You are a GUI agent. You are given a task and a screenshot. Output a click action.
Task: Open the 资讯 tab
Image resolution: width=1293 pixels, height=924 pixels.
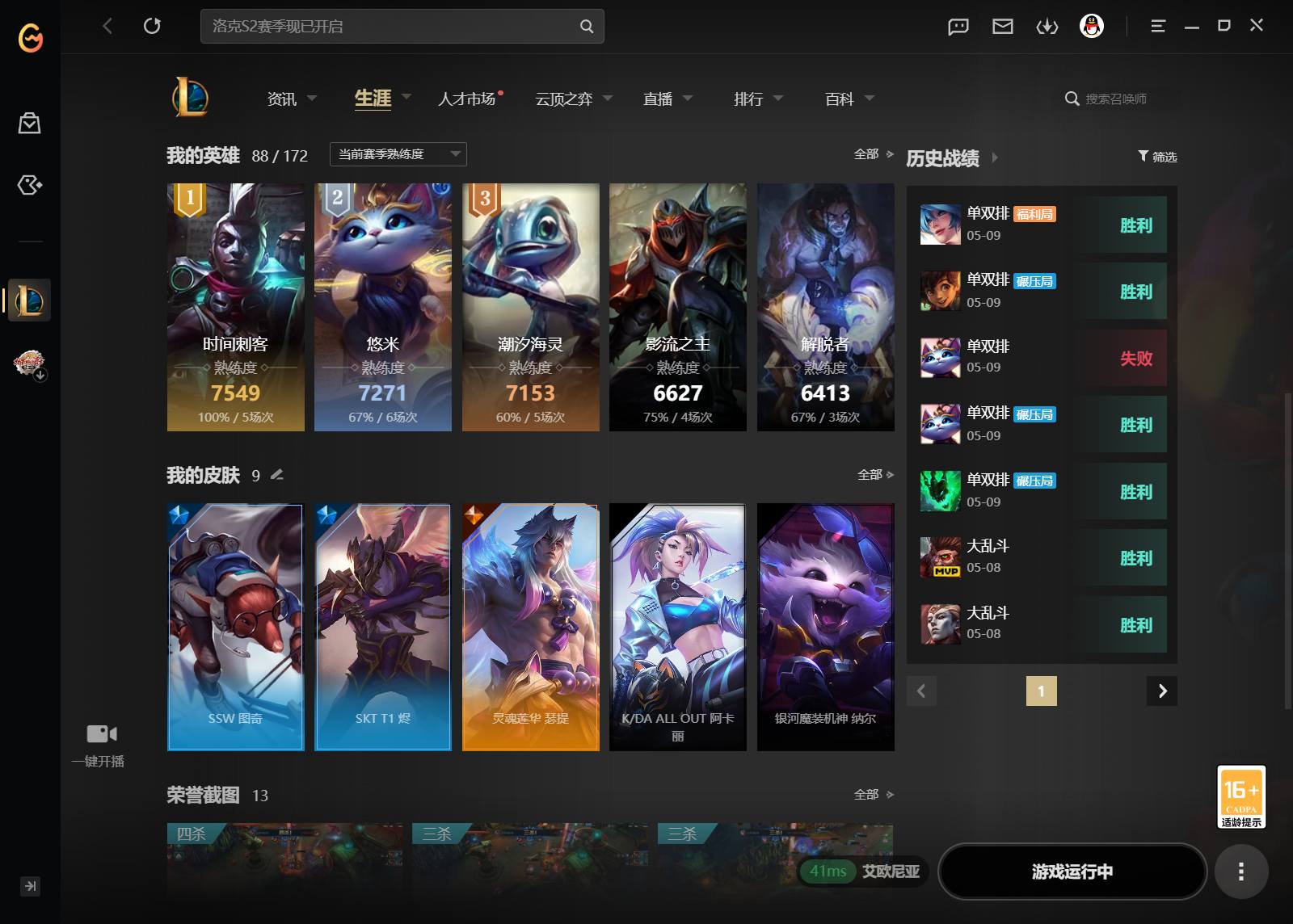pyautogui.click(x=282, y=99)
